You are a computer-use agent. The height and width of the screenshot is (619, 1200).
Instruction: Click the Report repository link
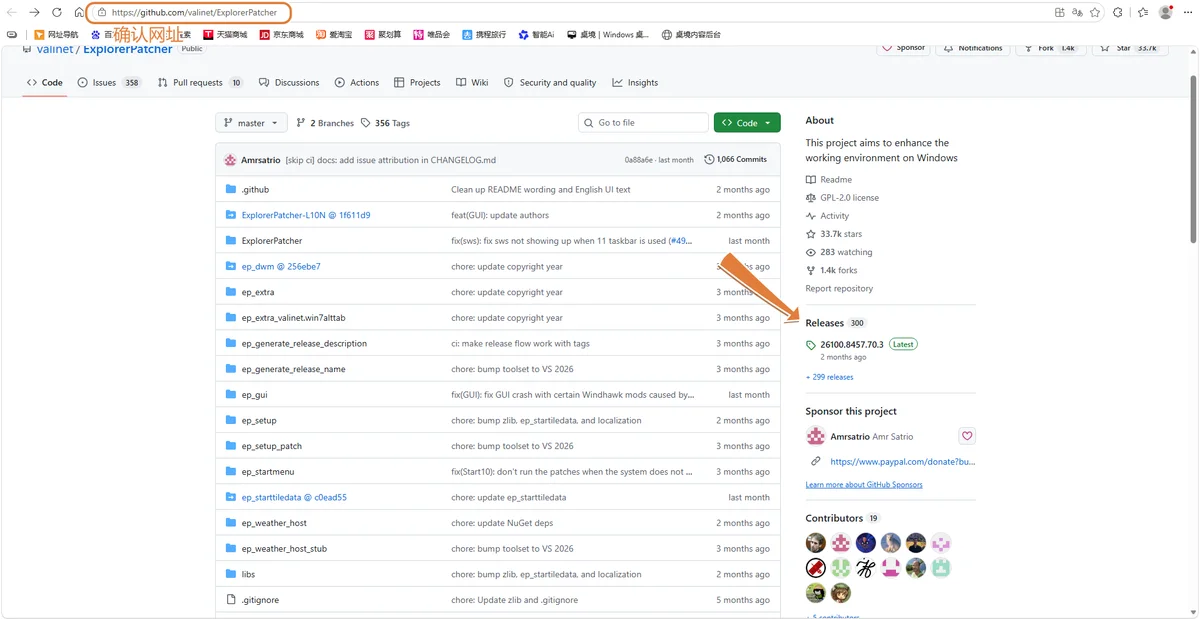(839, 288)
